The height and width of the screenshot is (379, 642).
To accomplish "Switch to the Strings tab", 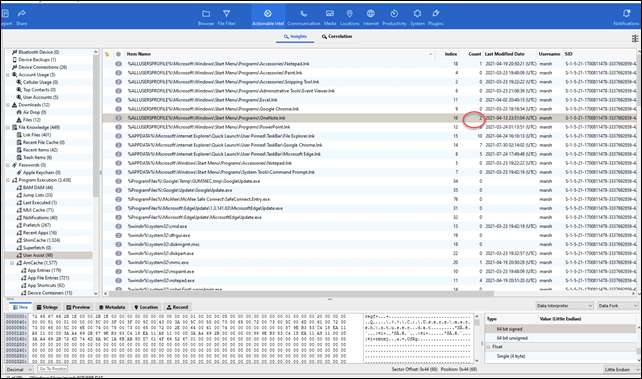I will [x=47, y=307].
